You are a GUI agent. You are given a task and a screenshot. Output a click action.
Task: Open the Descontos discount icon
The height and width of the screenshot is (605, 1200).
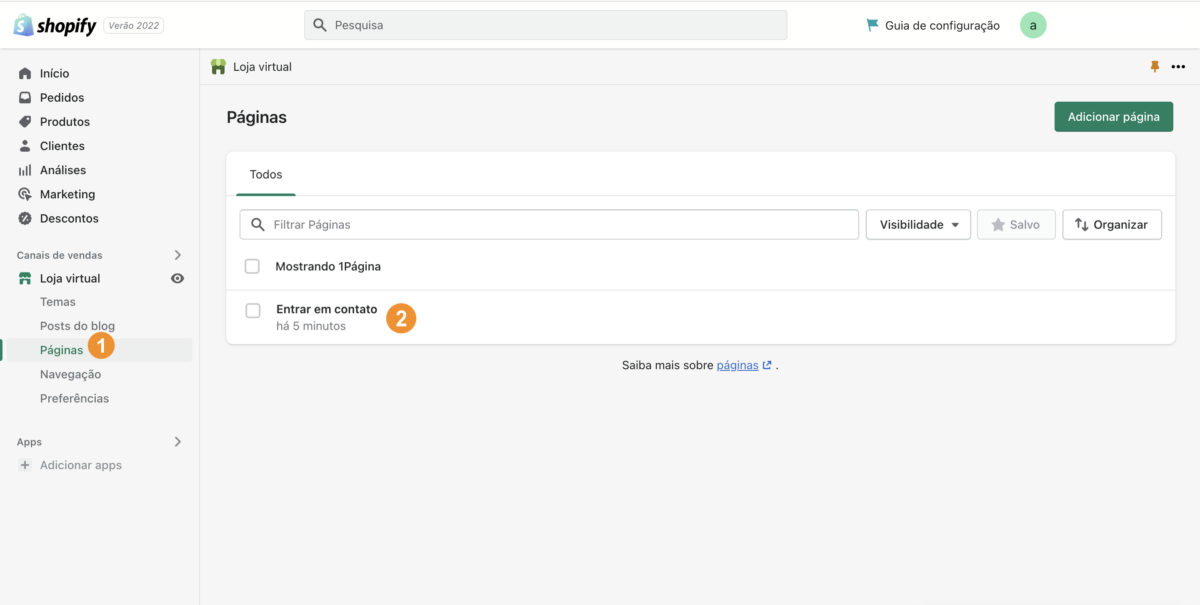tap(25, 218)
